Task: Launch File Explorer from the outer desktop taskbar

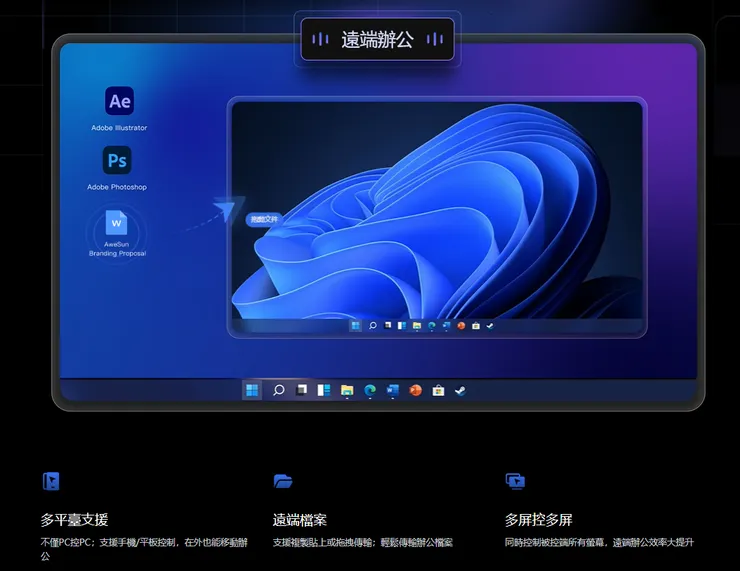Action: tap(347, 390)
